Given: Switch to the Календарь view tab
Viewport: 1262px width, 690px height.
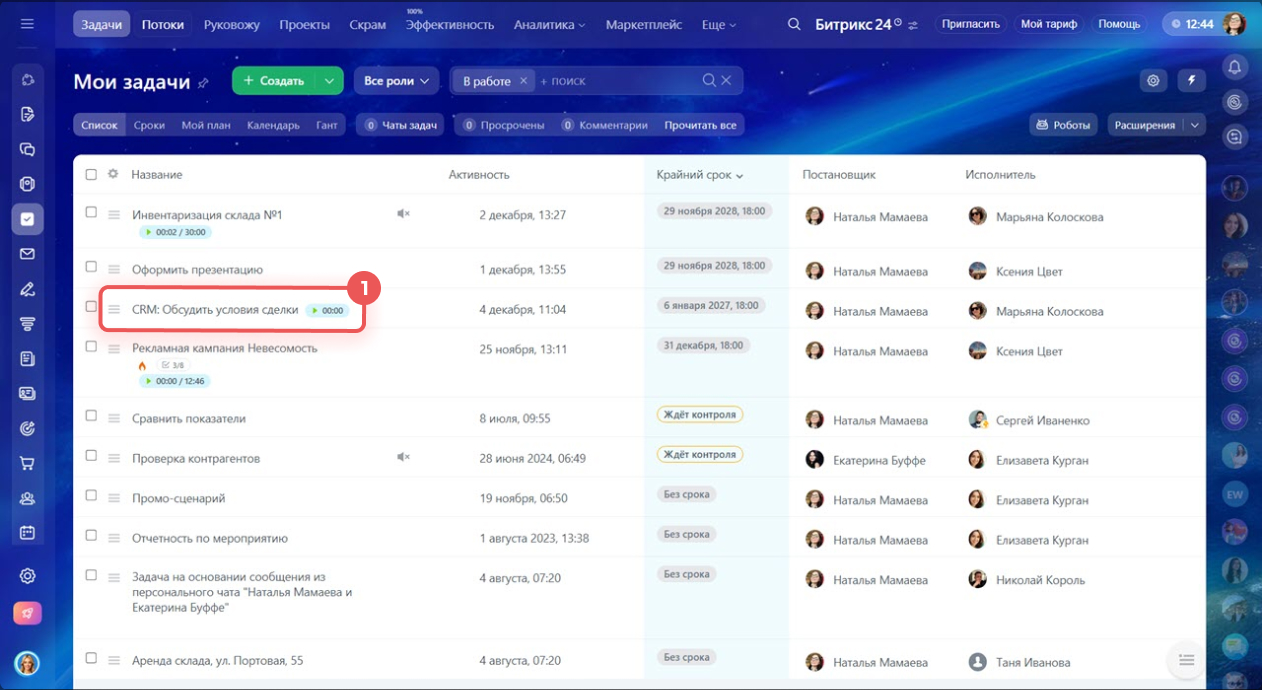Looking at the screenshot, I should click(x=273, y=125).
